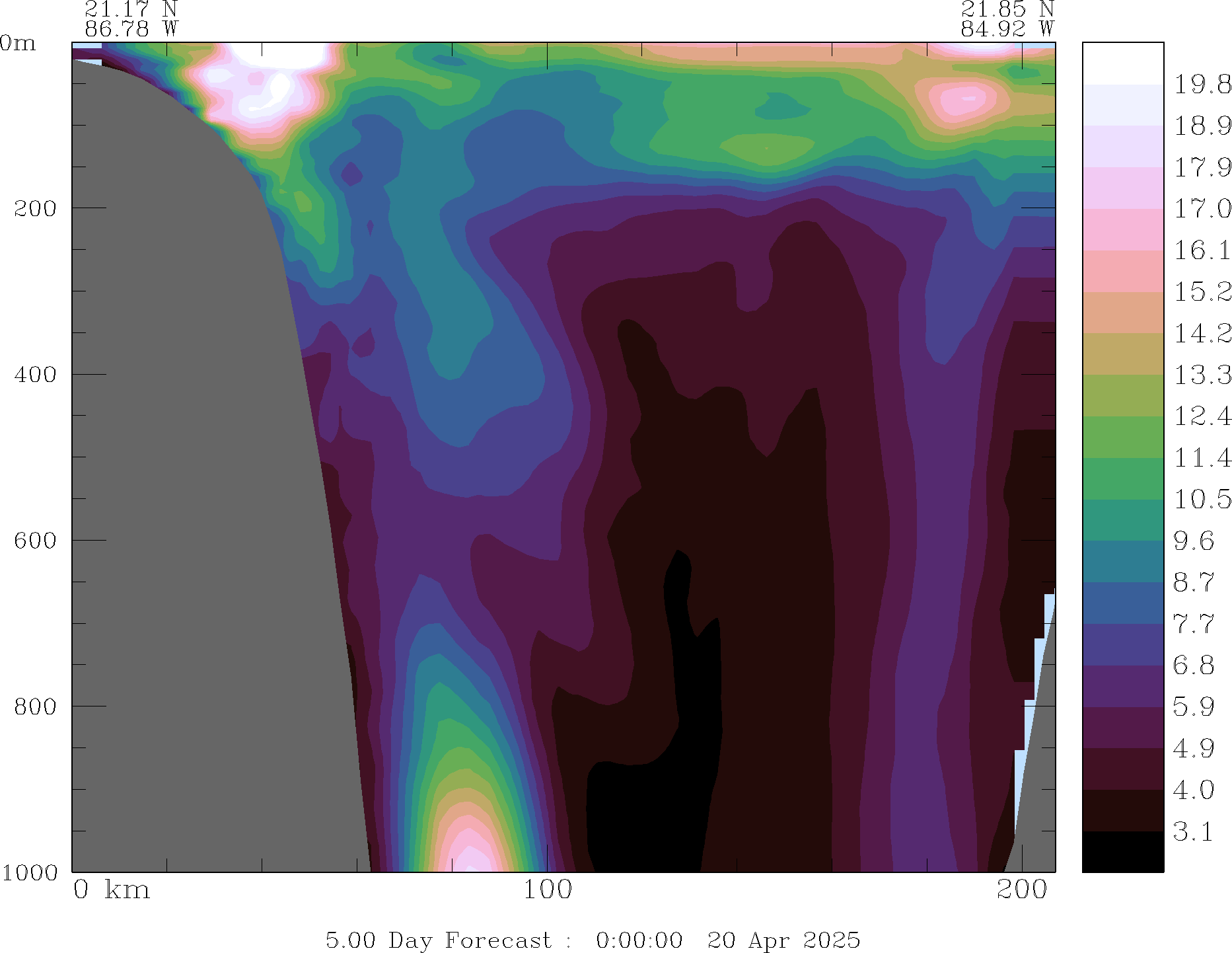
Task: Click the 5.00 Day Forecast text
Action: (x=438, y=940)
